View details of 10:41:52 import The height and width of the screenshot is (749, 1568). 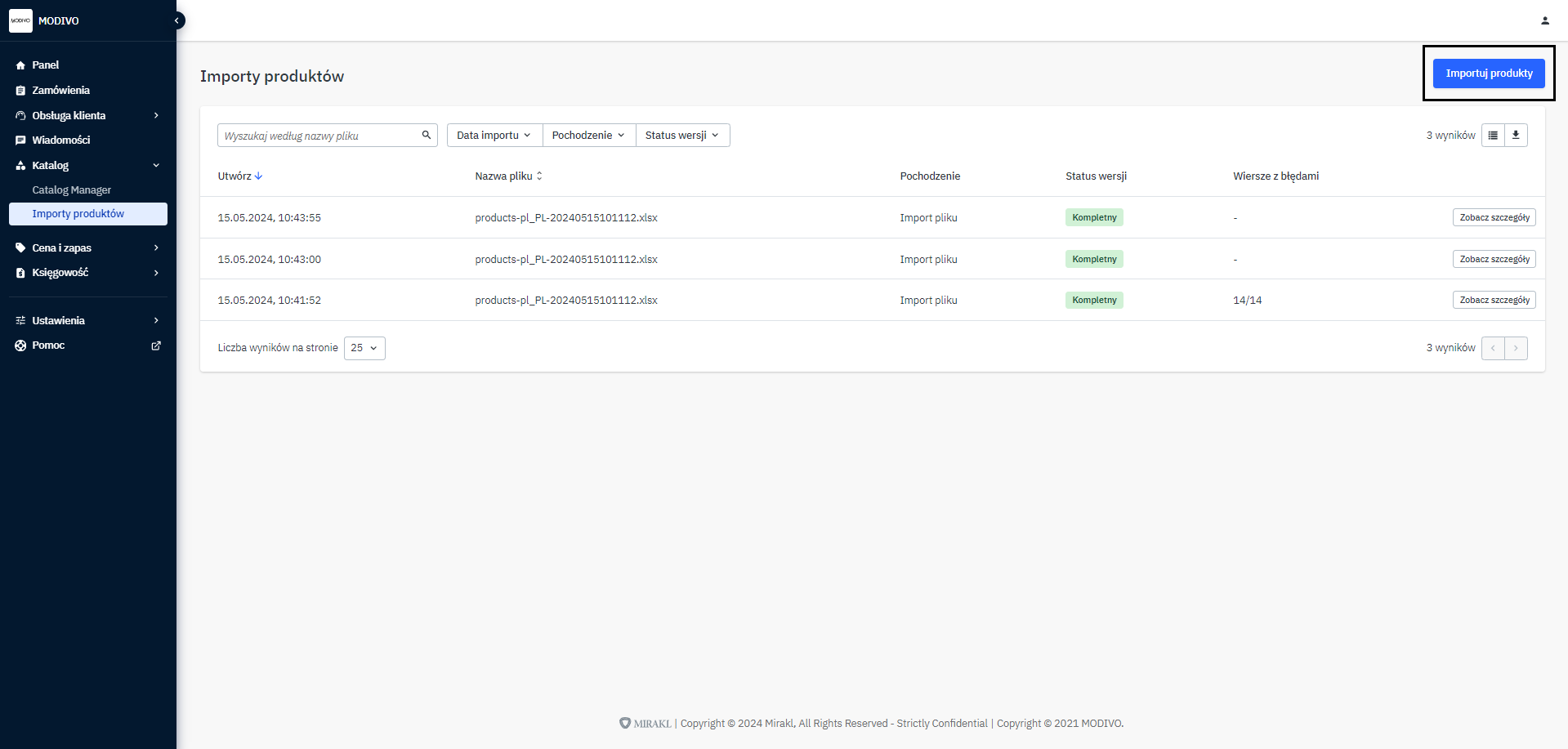coord(1494,300)
